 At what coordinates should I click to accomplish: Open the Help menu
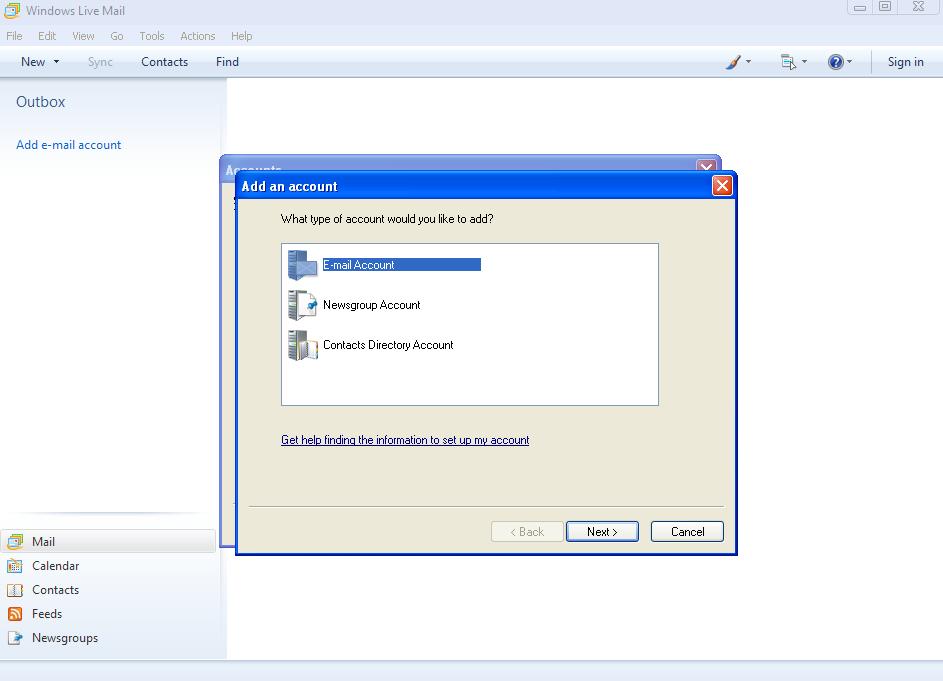click(242, 36)
